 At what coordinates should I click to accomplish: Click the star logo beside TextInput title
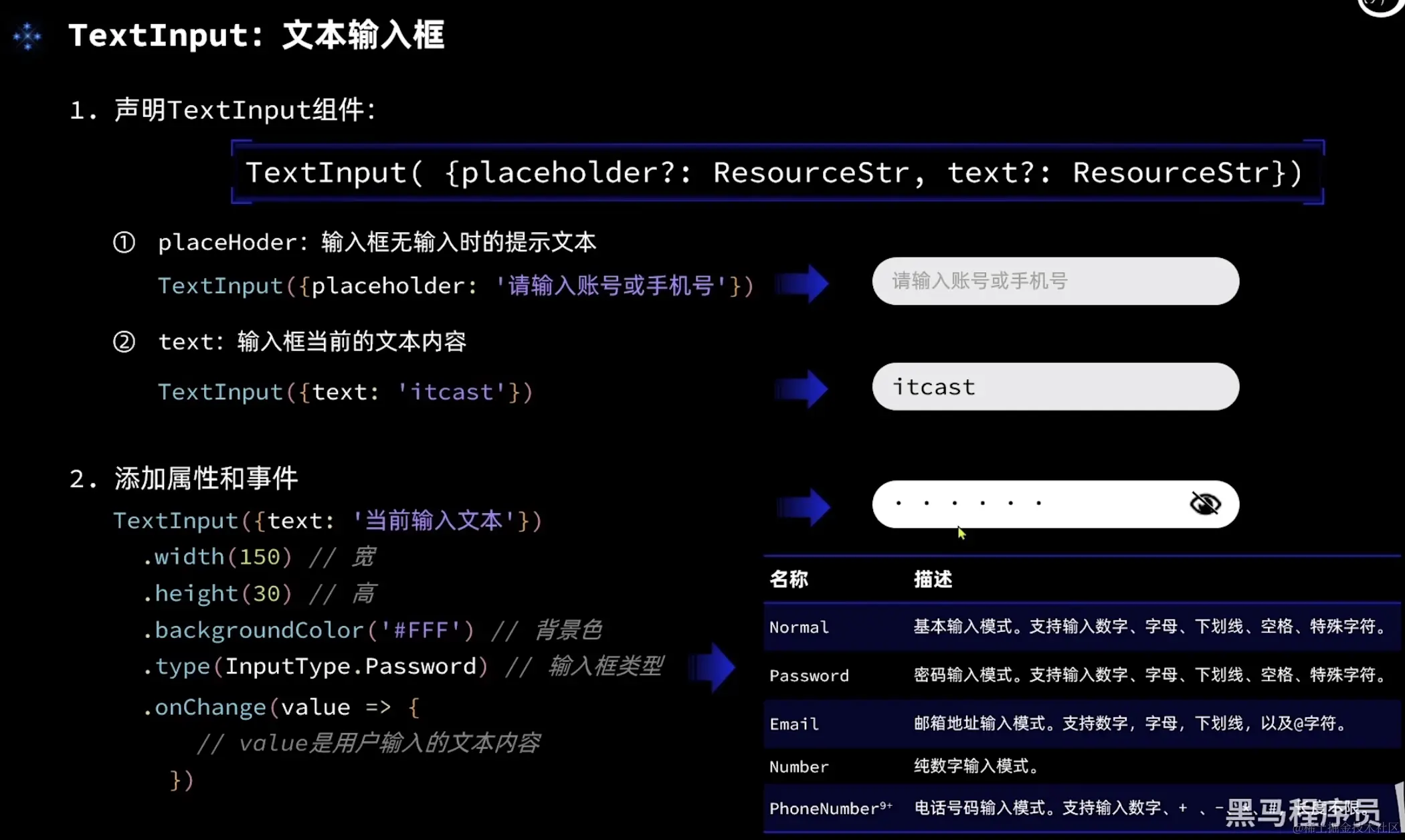[x=27, y=35]
